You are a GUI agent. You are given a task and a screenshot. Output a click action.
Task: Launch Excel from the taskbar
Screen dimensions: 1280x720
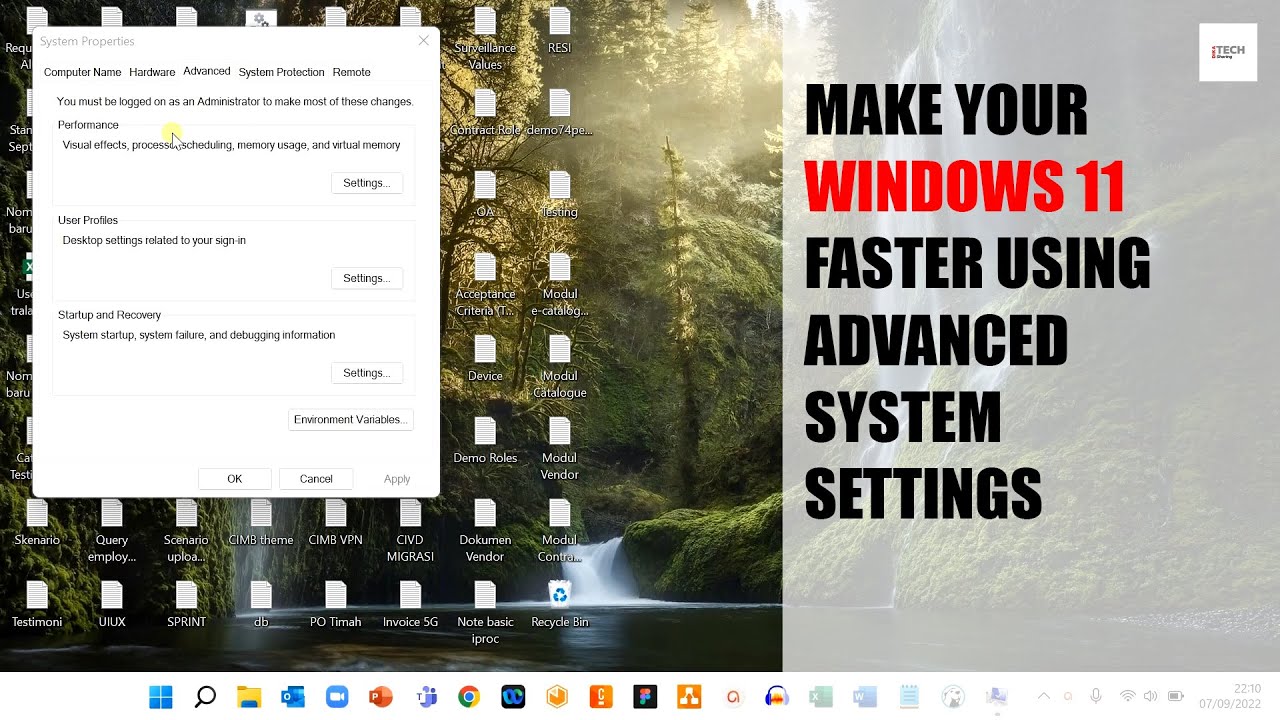[821, 697]
